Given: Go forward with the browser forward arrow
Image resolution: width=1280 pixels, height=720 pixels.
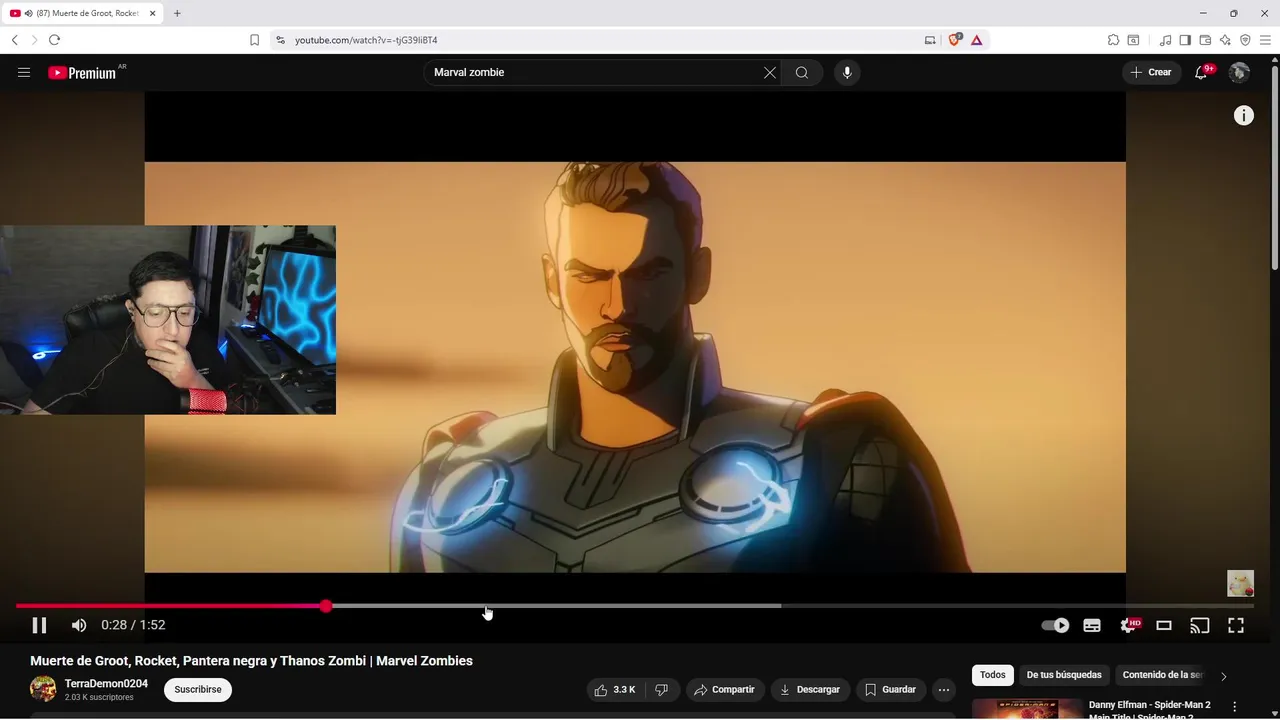Looking at the screenshot, I should pyautogui.click(x=34, y=40).
